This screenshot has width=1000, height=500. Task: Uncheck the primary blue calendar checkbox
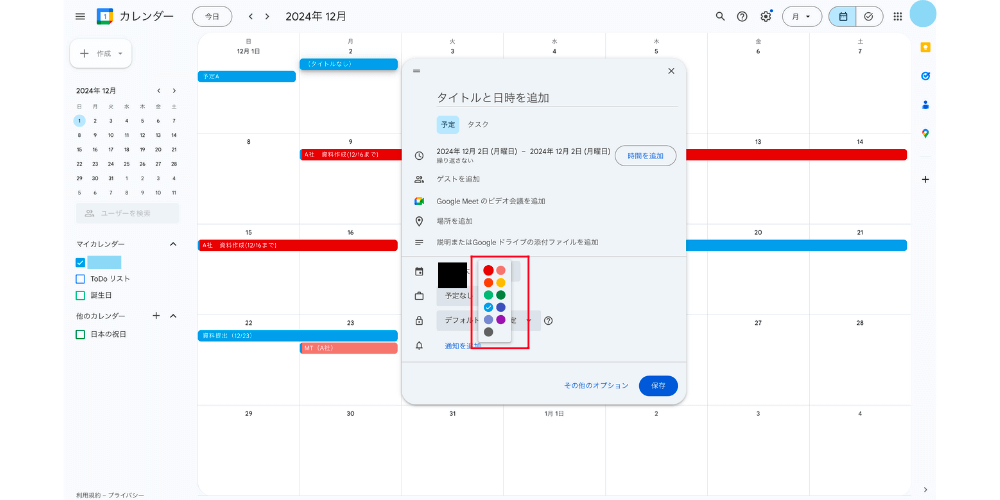(x=80, y=262)
